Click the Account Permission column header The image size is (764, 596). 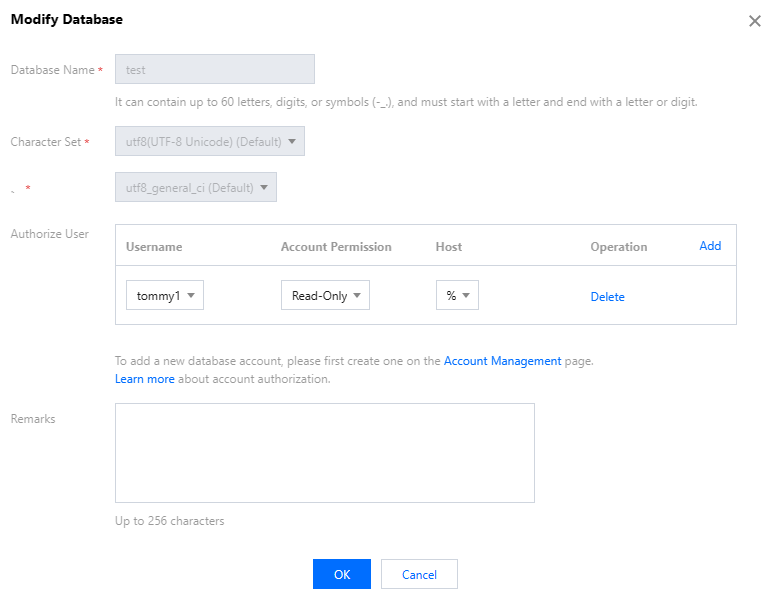pyautogui.click(x=336, y=247)
